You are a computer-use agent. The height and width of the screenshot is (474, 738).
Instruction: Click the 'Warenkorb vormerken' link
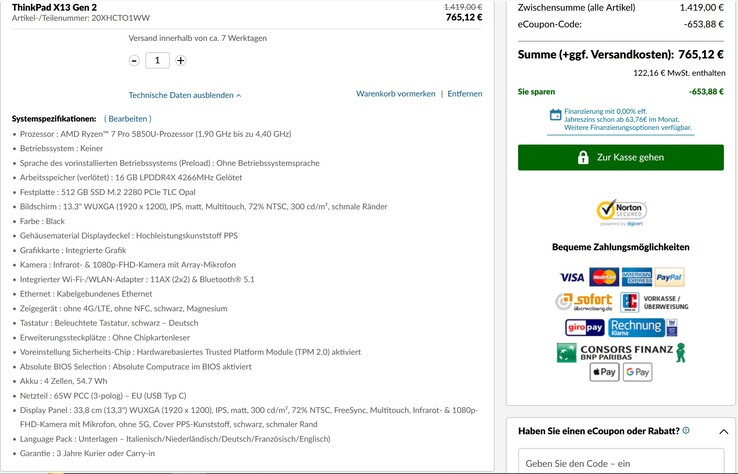pos(395,94)
